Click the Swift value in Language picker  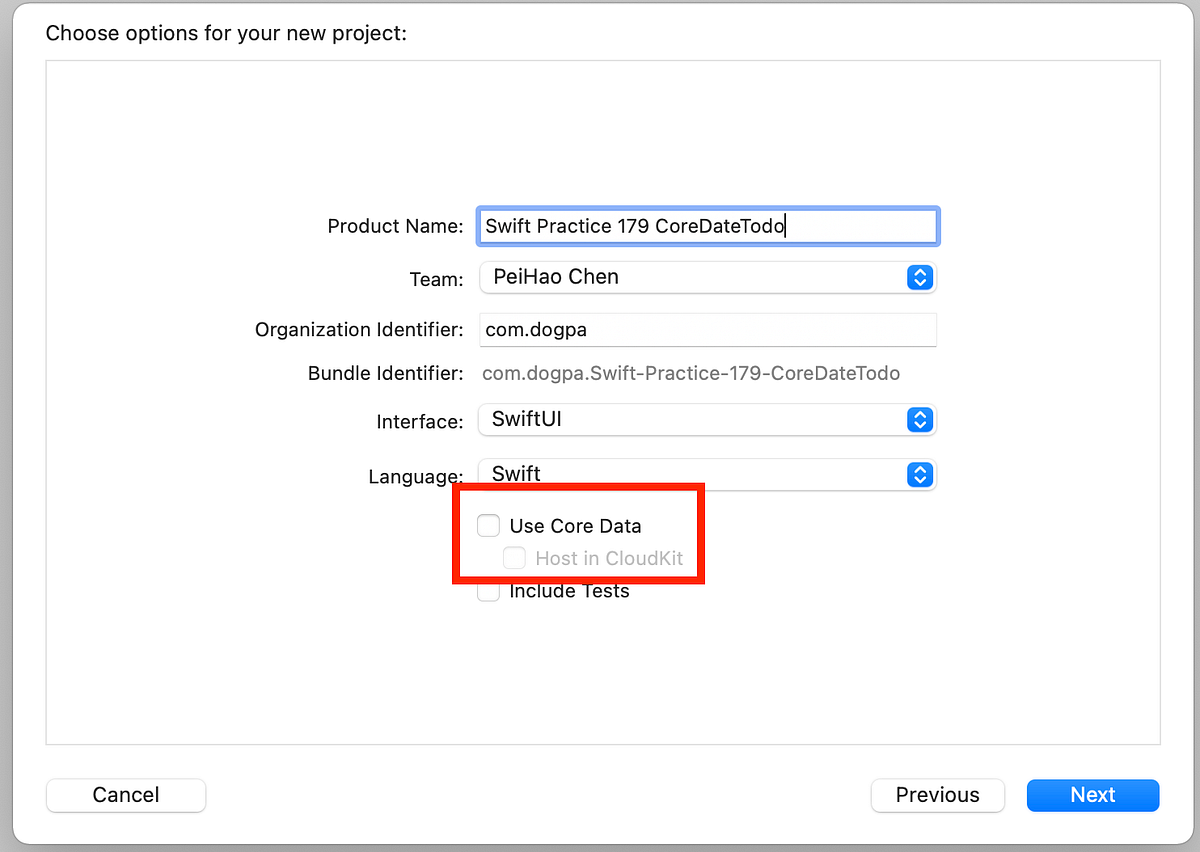(x=514, y=473)
